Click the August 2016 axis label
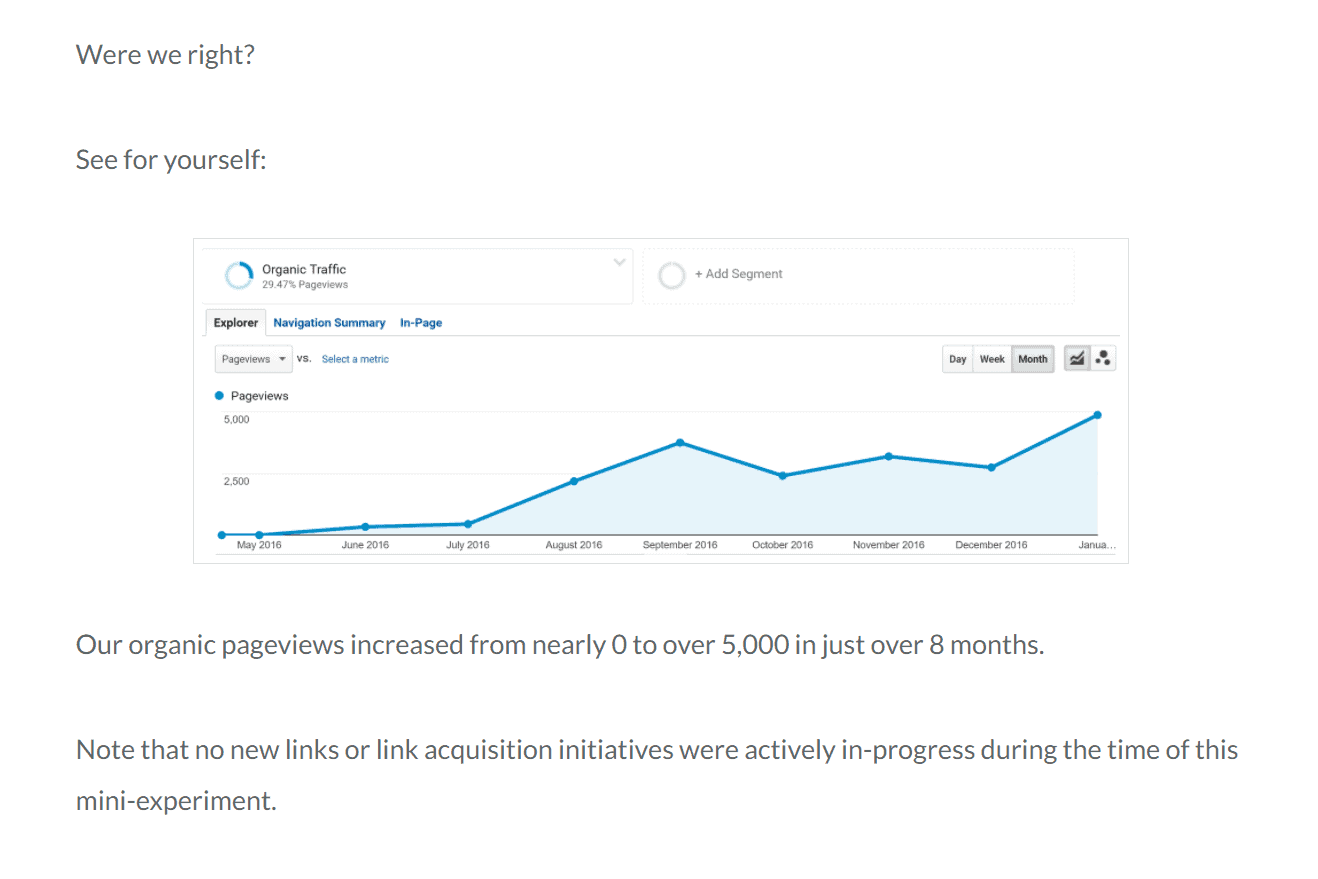 [x=574, y=545]
